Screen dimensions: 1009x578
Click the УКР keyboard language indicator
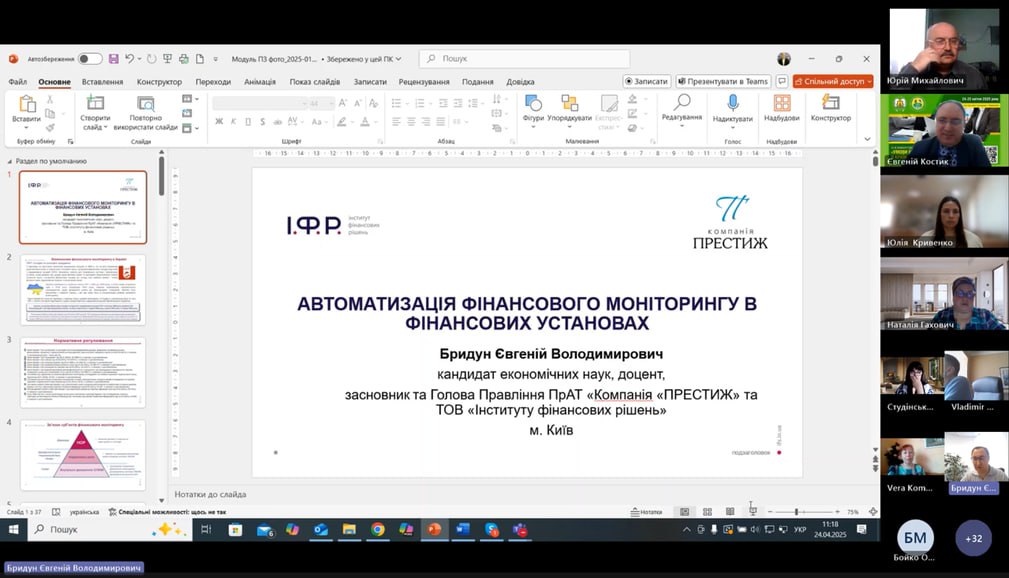[x=800, y=529]
